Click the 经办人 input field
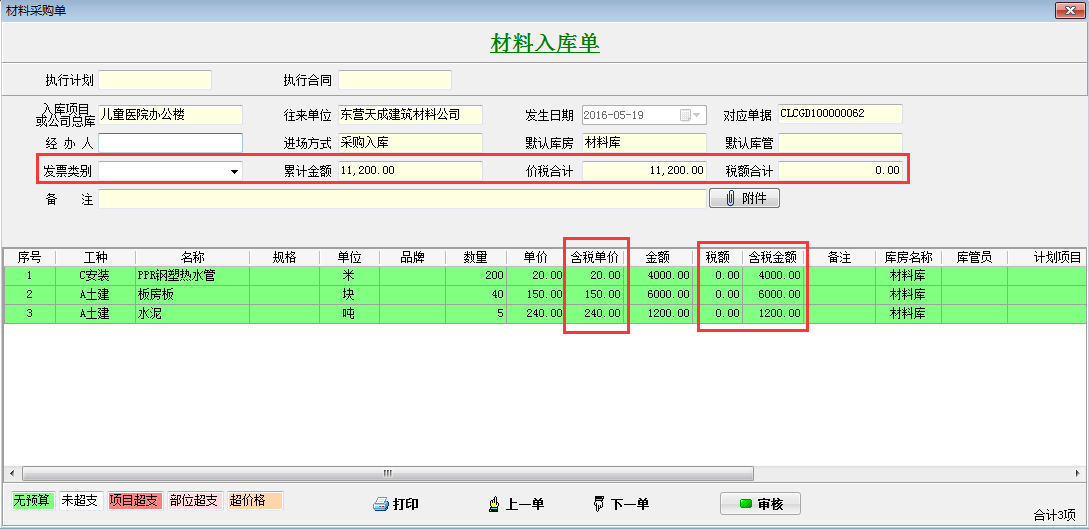1089x529 pixels. point(170,143)
